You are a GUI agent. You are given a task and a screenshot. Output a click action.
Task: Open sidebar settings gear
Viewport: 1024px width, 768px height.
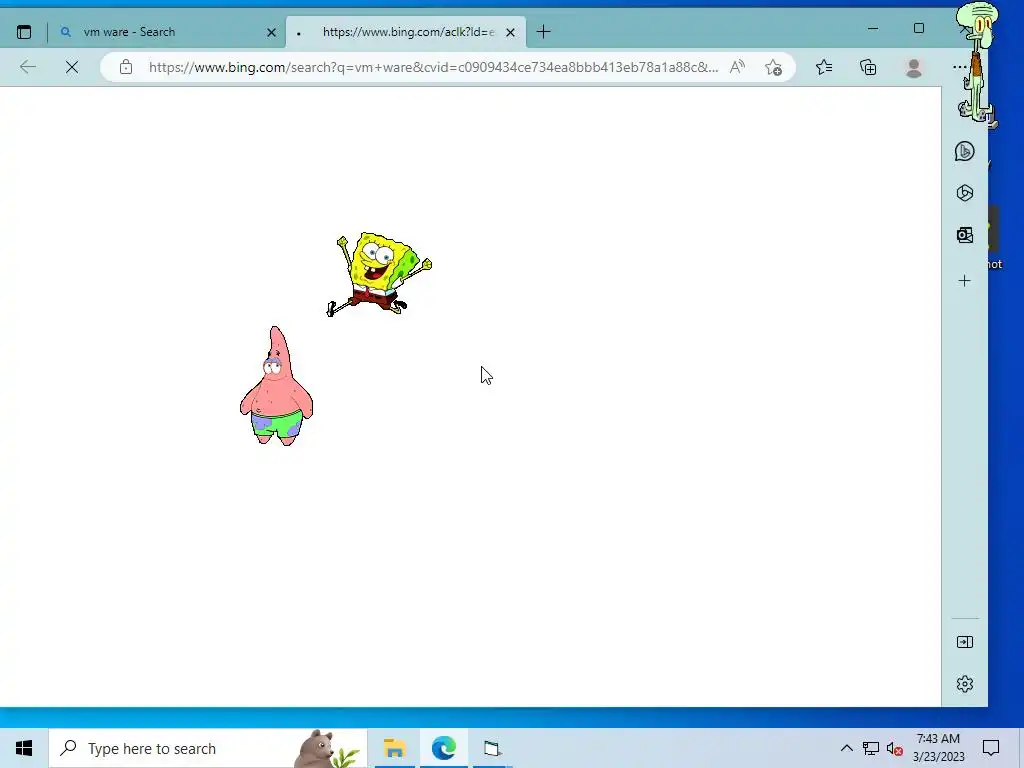click(965, 684)
